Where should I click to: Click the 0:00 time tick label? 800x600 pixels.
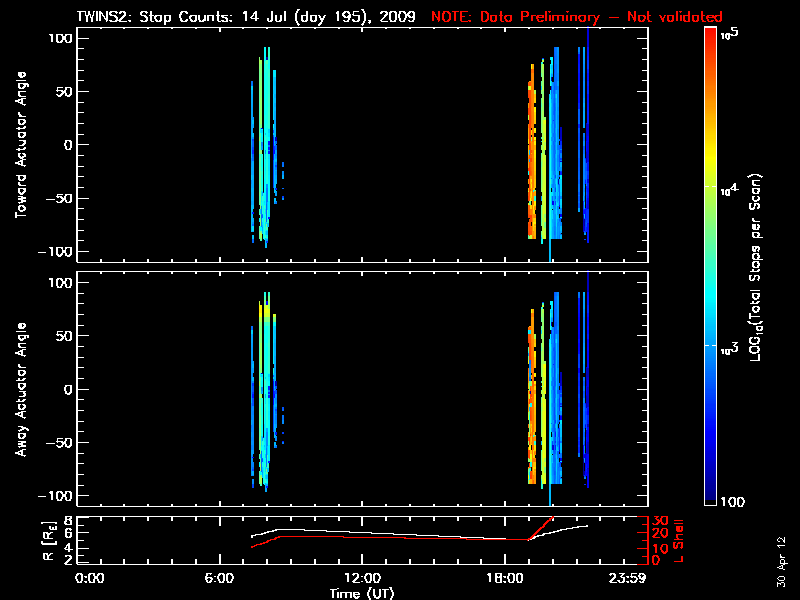pos(89,578)
